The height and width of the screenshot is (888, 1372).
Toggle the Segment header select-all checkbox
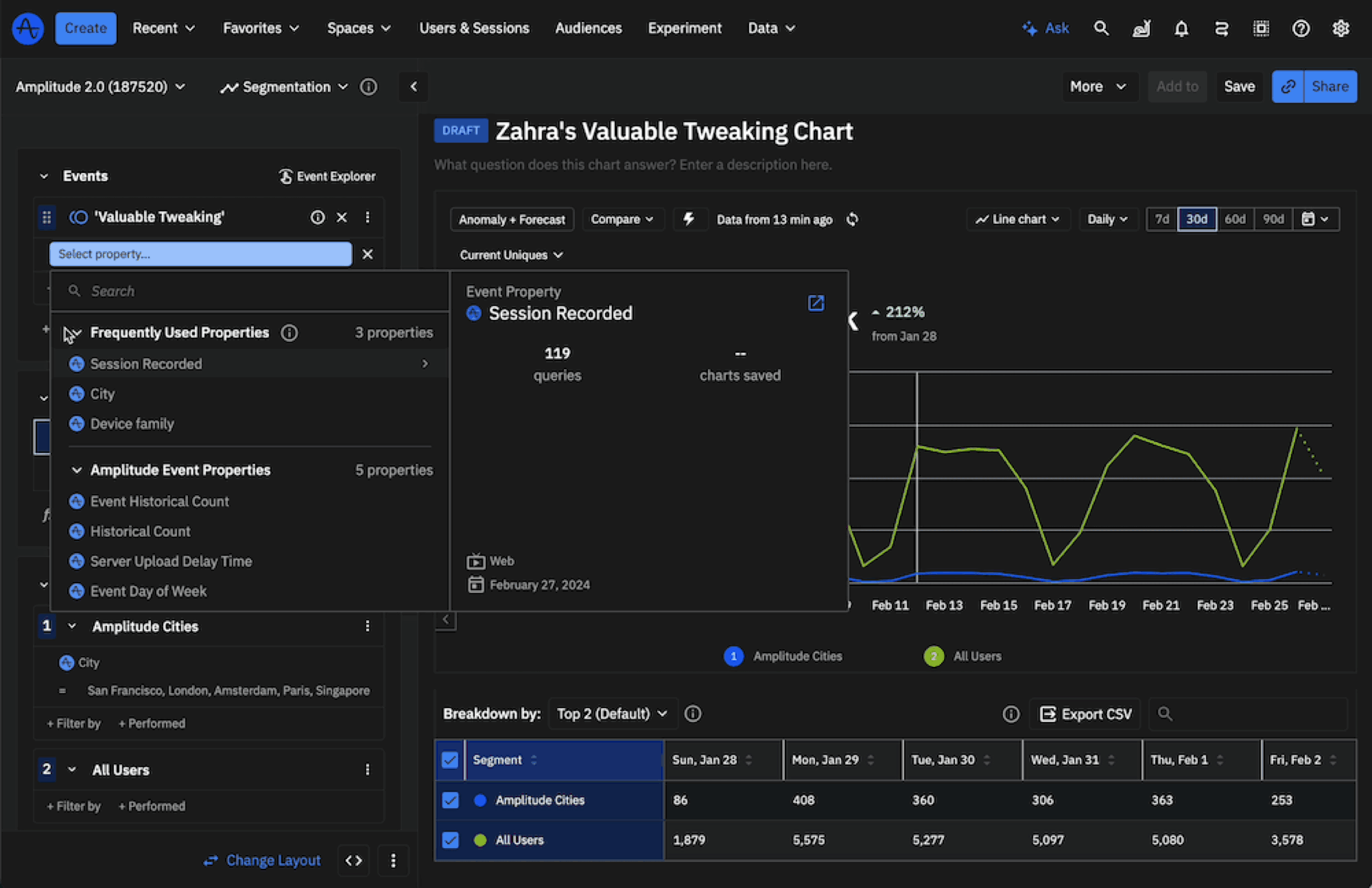[x=450, y=759]
